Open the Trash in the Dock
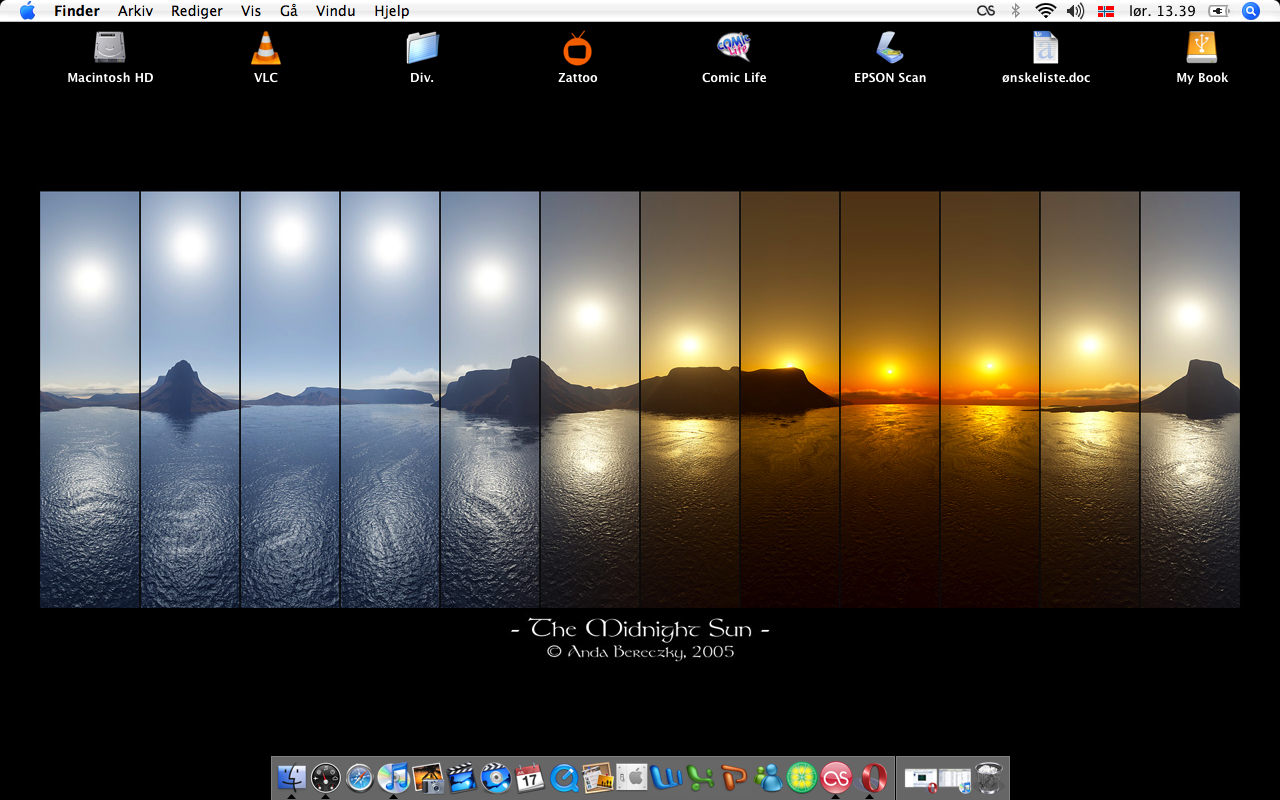 [x=989, y=777]
